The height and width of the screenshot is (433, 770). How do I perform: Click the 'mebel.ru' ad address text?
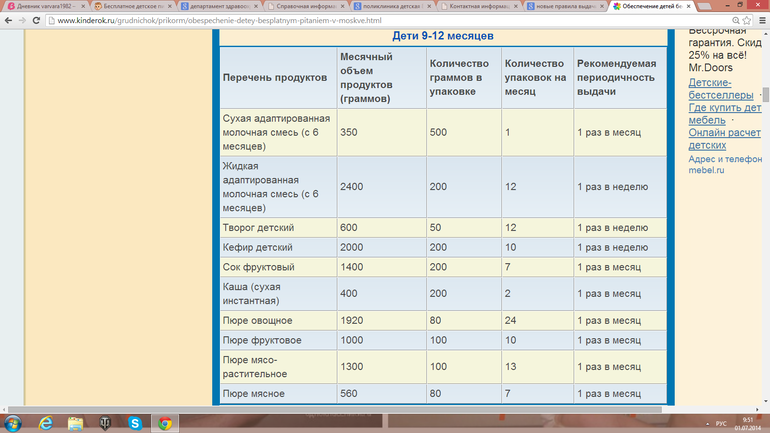[706, 170]
